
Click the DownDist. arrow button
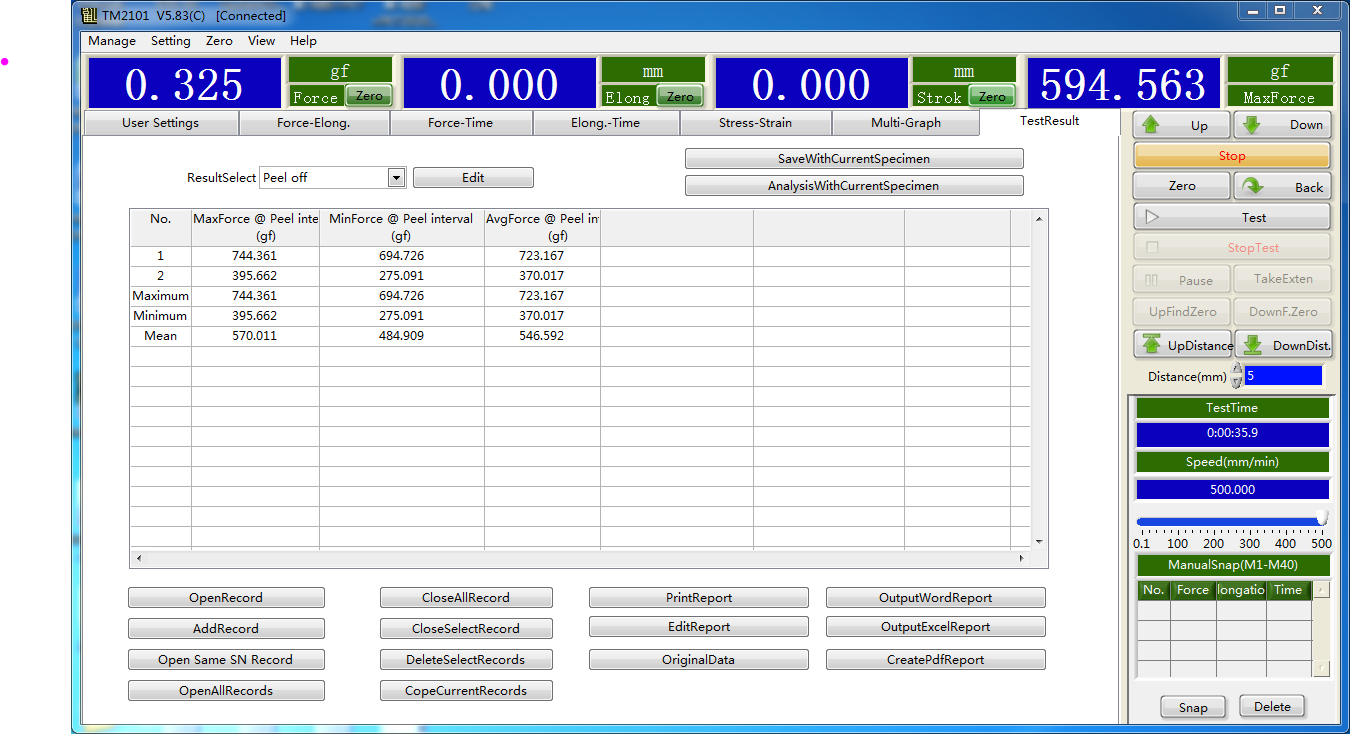(x=1284, y=345)
